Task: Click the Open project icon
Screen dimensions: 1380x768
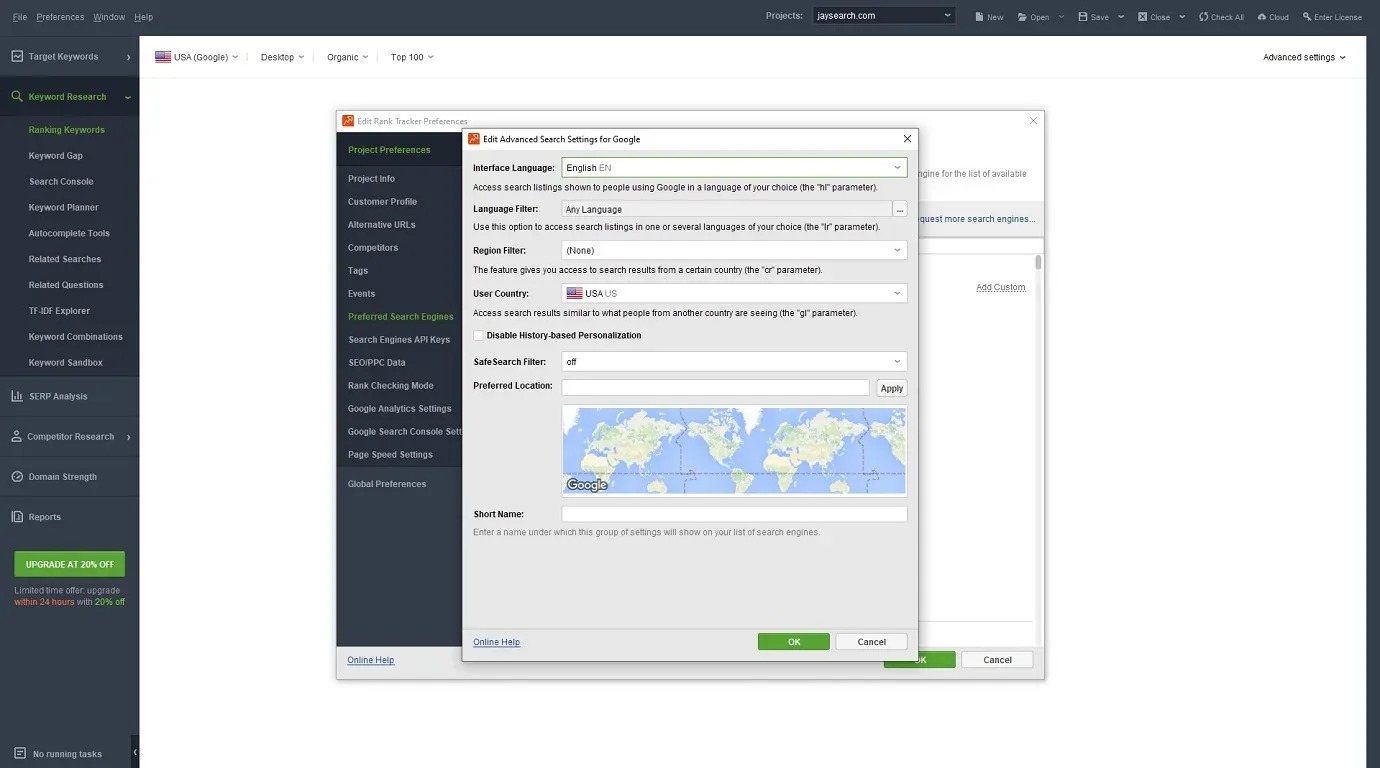Action: pos(1022,17)
